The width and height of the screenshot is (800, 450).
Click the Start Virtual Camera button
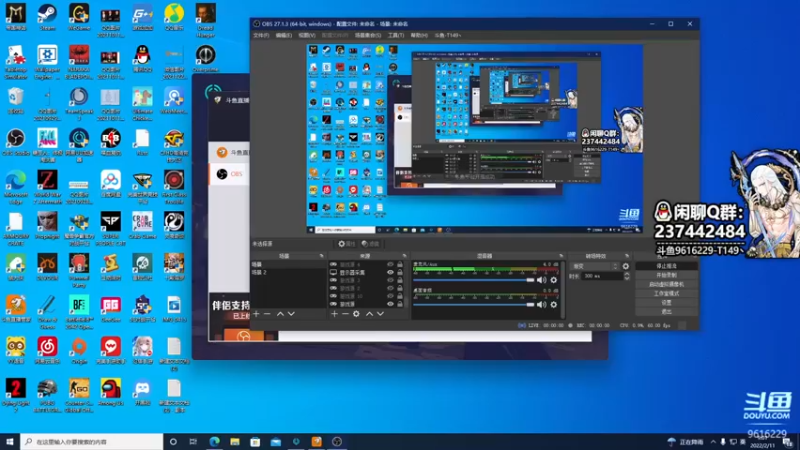pos(666,284)
